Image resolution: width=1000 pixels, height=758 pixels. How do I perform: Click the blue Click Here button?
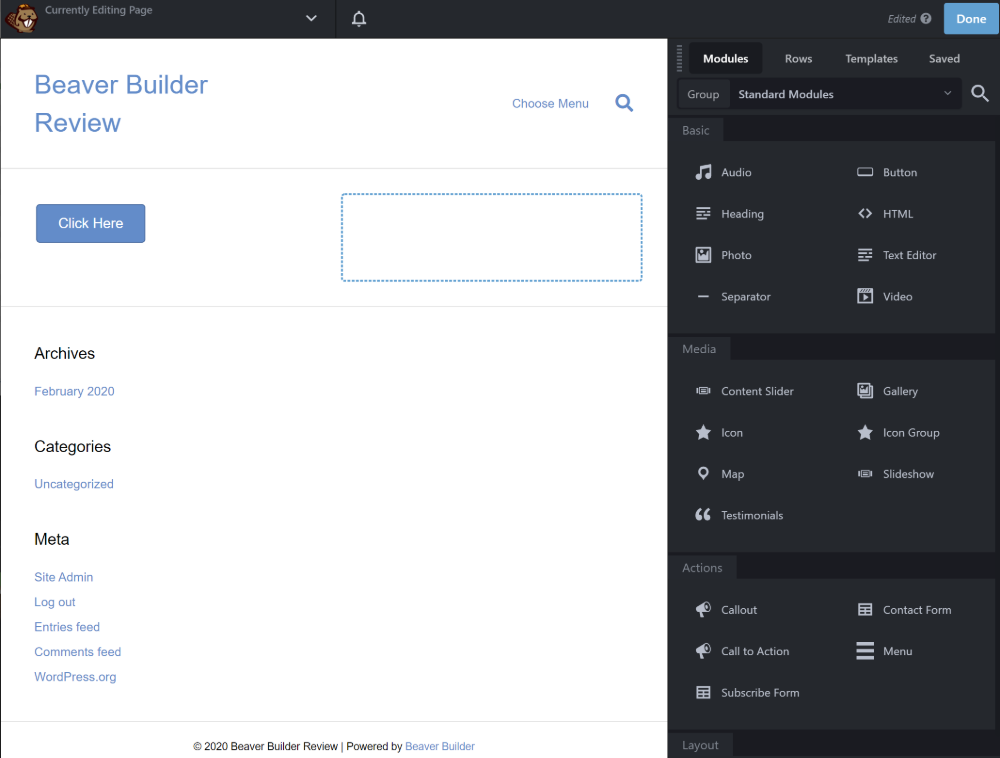(x=91, y=223)
